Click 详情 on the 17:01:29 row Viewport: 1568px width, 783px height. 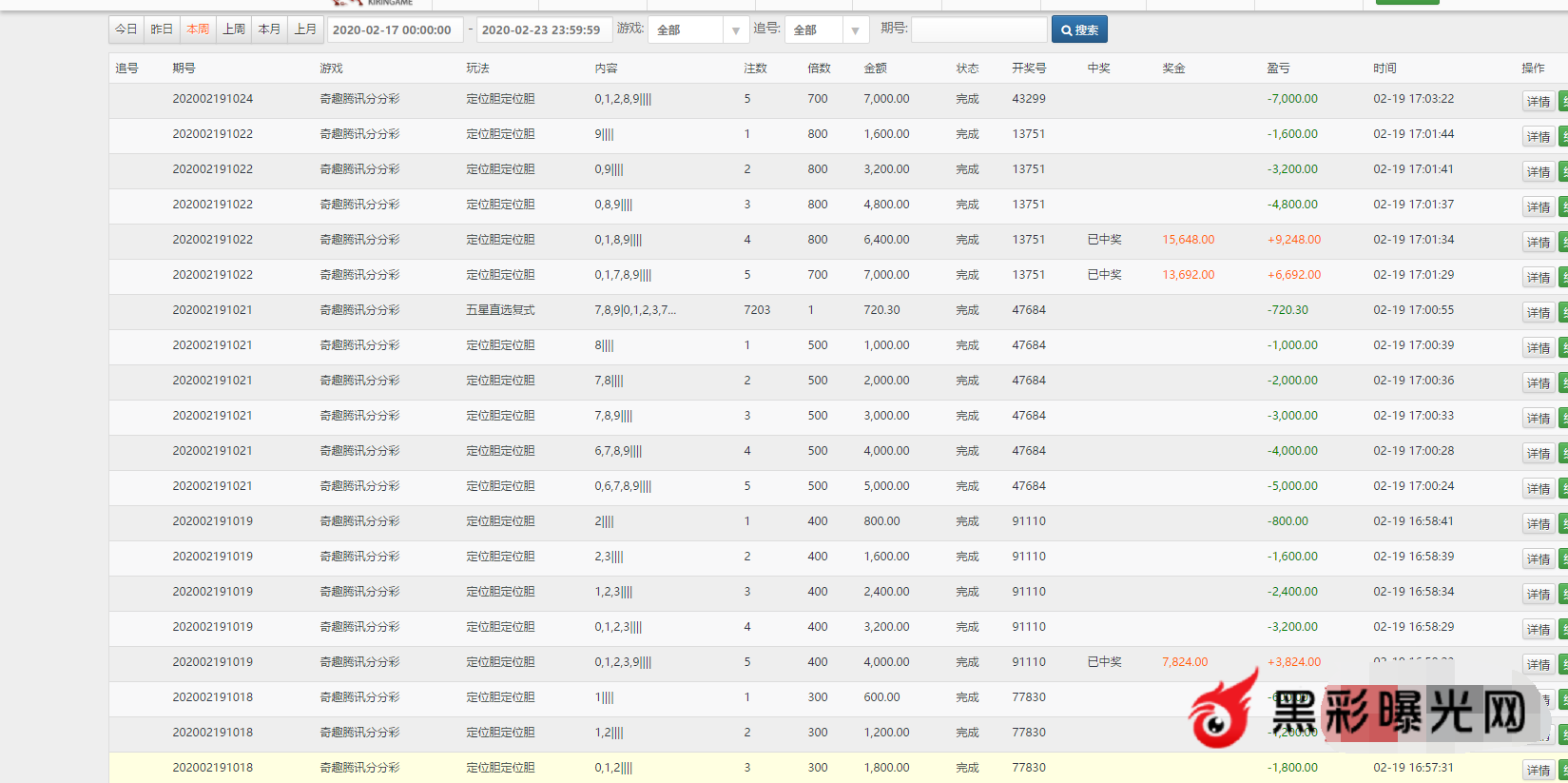click(x=1538, y=278)
